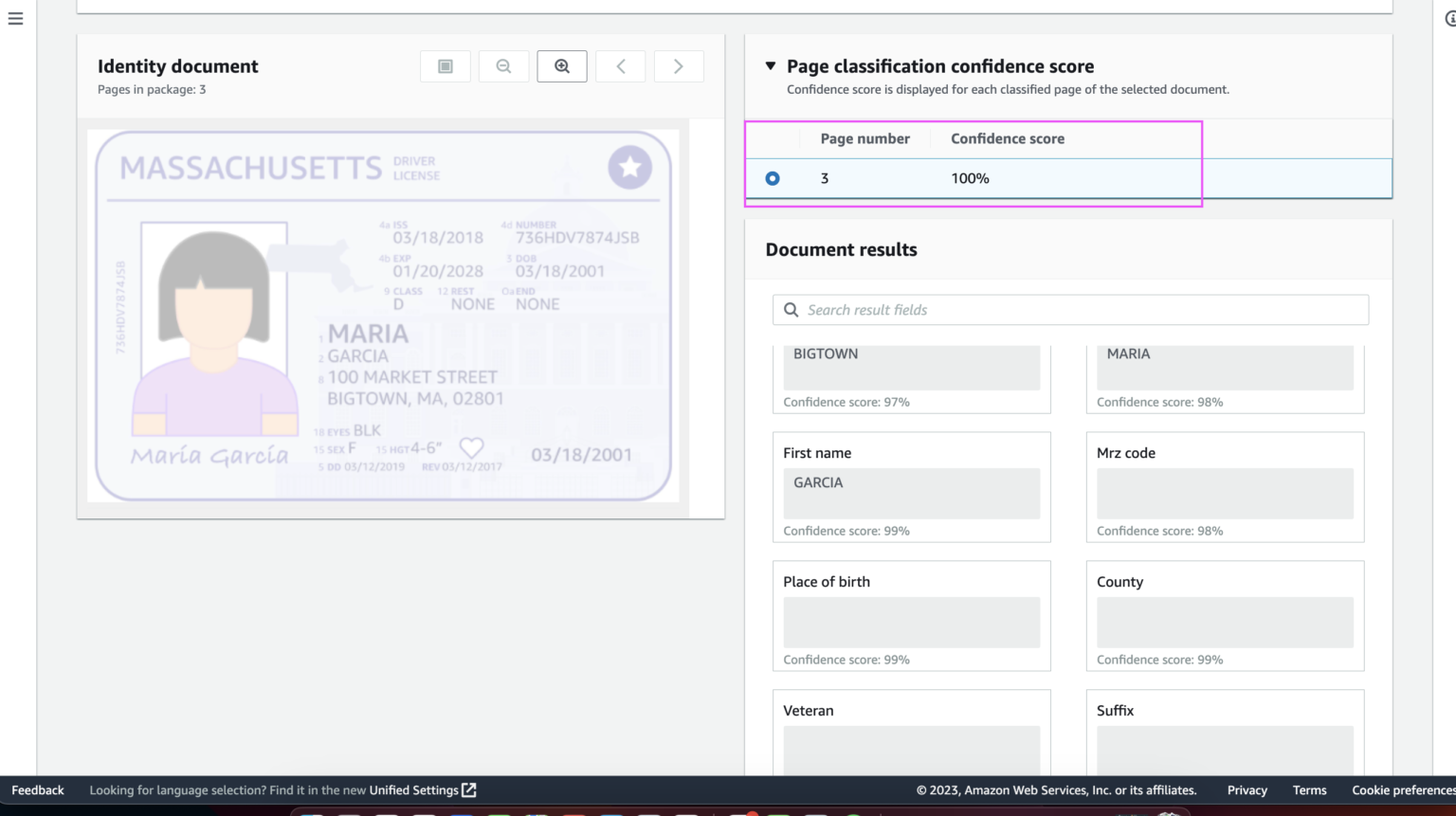This screenshot has width=1456, height=816.
Task: Click the Massachusetts driver license image
Action: pos(384,316)
